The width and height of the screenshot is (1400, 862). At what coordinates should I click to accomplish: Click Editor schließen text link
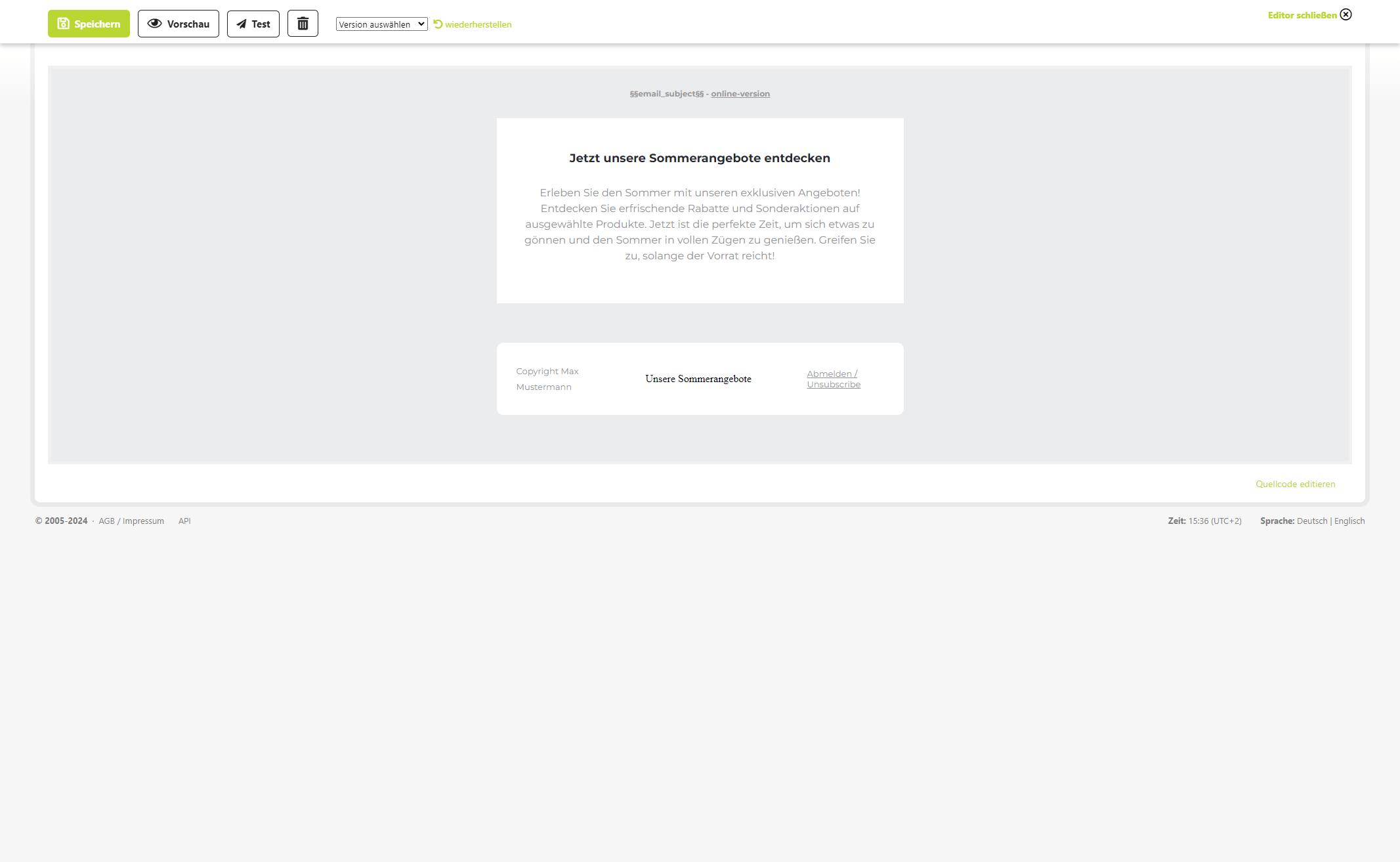(x=1302, y=15)
